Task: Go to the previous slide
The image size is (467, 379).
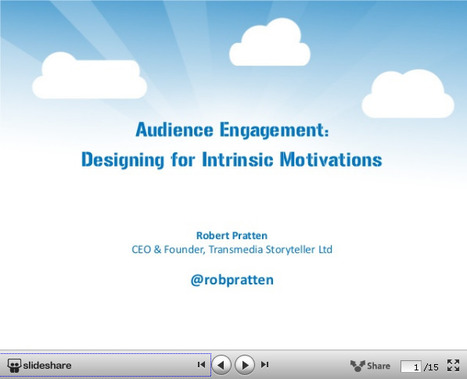Action: coord(221,365)
